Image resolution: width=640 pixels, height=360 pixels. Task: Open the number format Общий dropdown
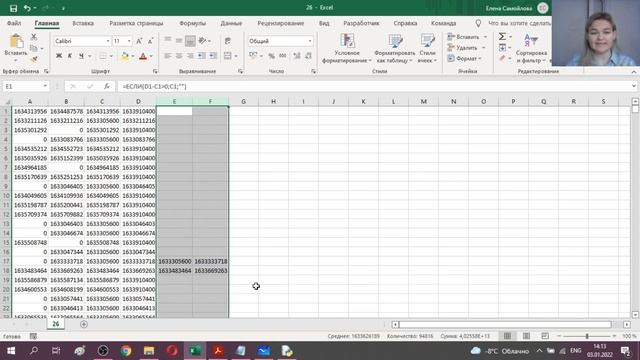tap(310, 41)
